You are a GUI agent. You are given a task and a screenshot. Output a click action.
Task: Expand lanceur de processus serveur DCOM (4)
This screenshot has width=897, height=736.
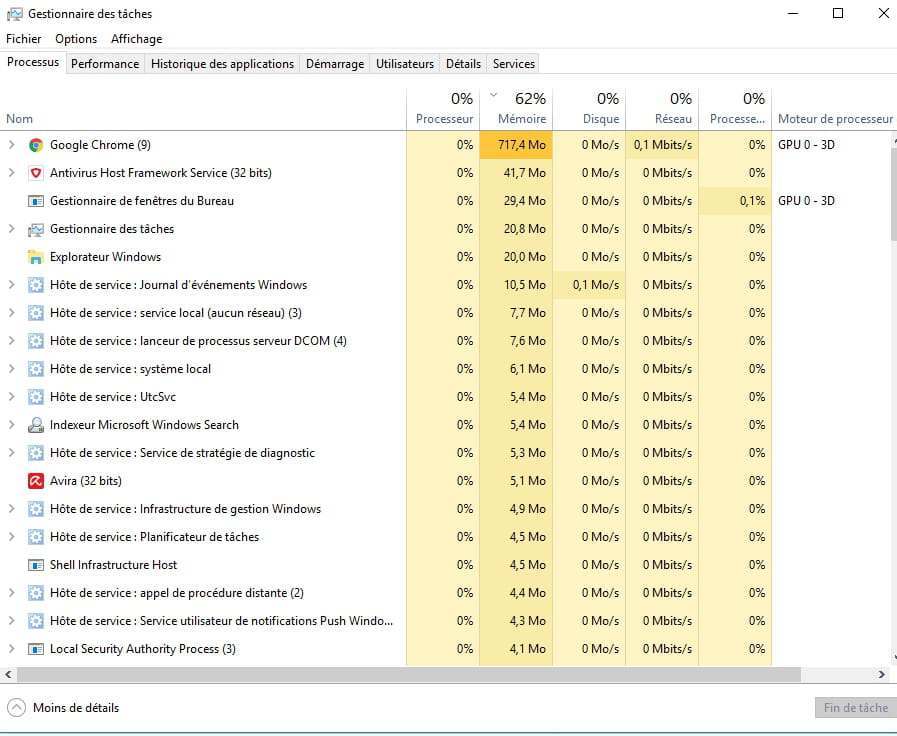click(x=11, y=341)
